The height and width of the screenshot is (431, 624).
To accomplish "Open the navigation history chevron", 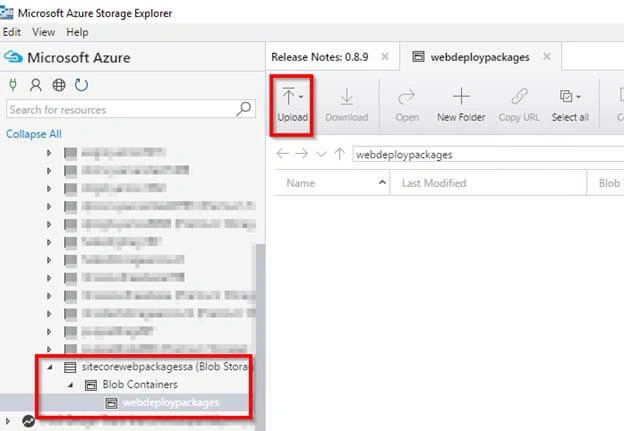I will click(x=321, y=154).
